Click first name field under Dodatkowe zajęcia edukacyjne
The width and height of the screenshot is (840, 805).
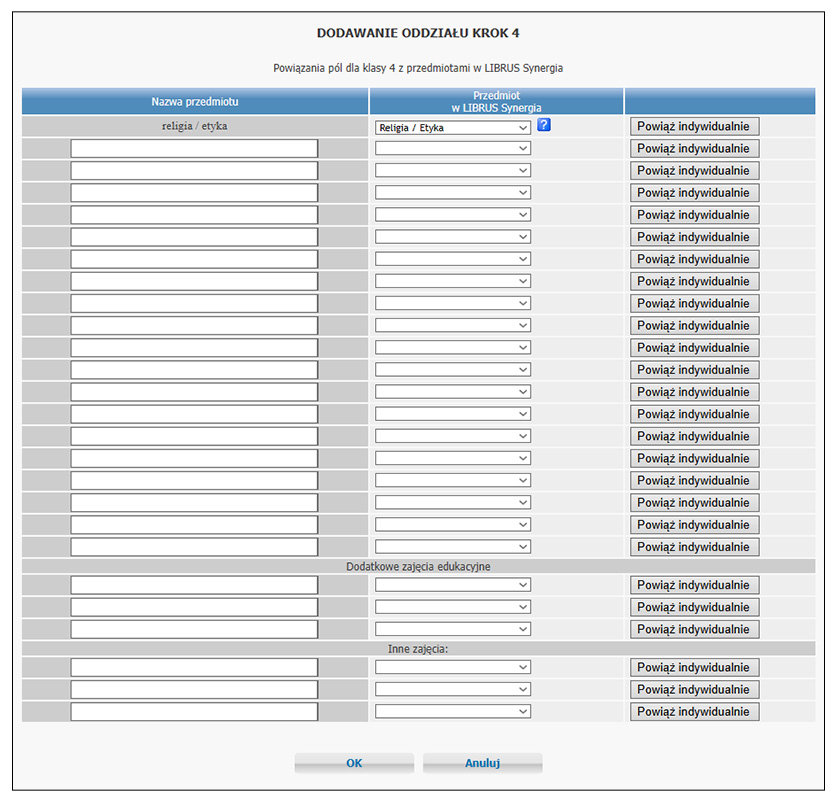tap(194, 585)
